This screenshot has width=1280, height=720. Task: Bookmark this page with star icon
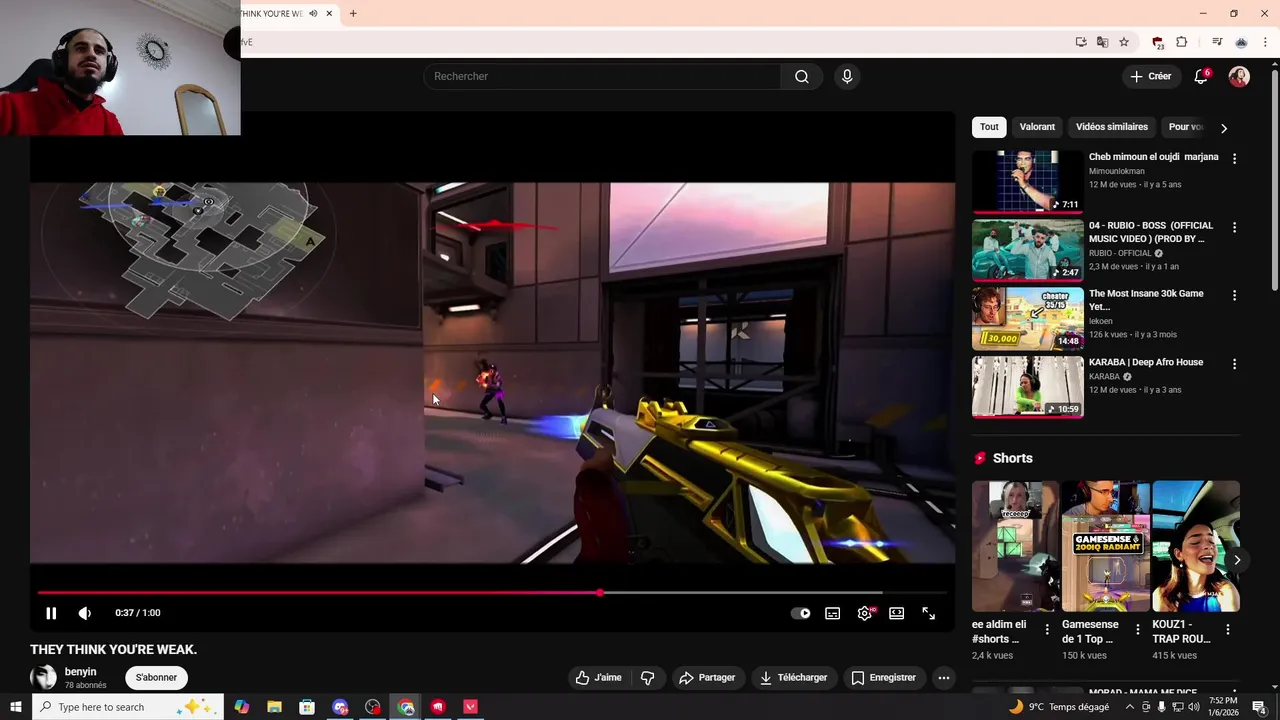(x=1124, y=42)
